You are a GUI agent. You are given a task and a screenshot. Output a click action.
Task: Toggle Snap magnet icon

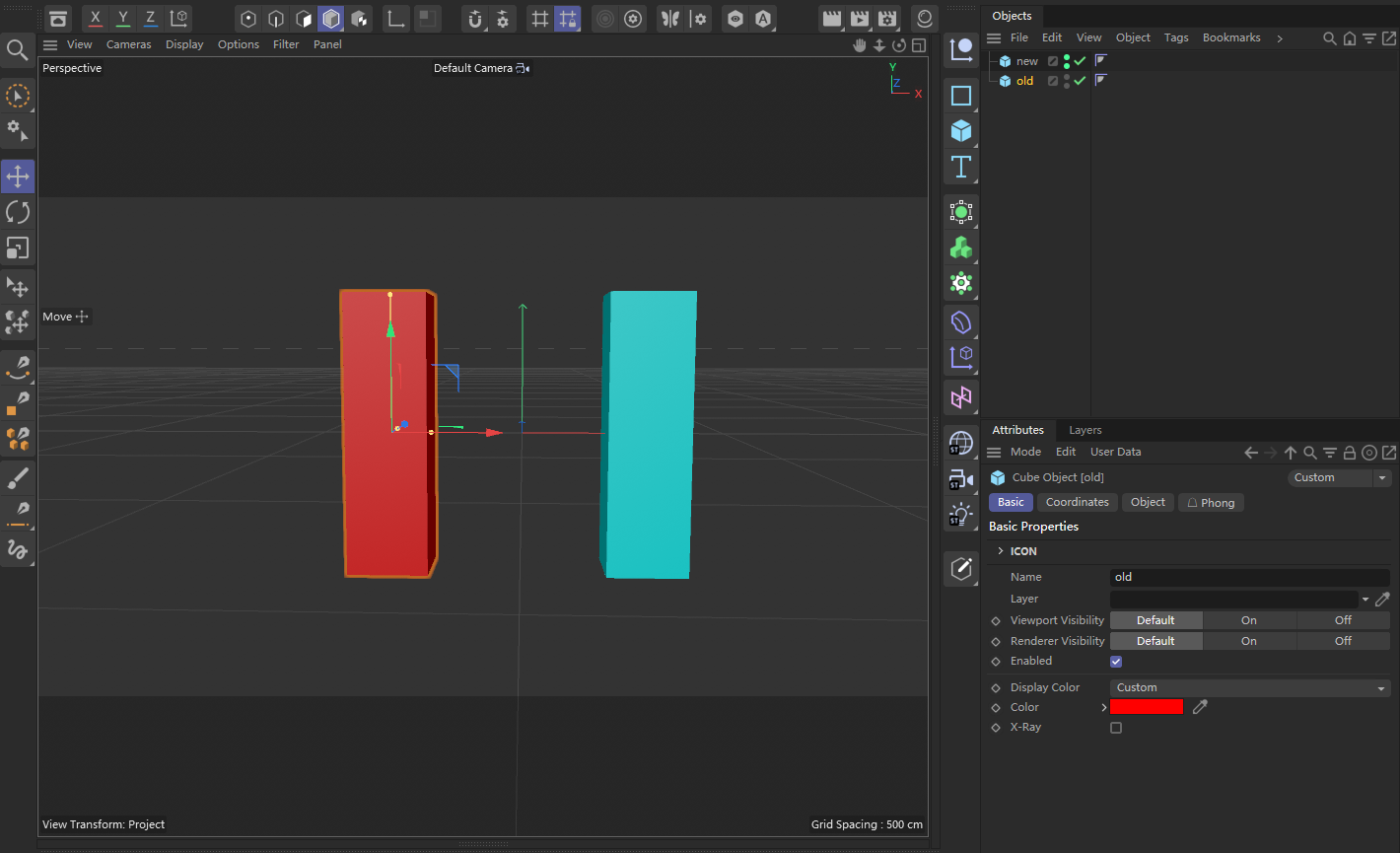(475, 18)
